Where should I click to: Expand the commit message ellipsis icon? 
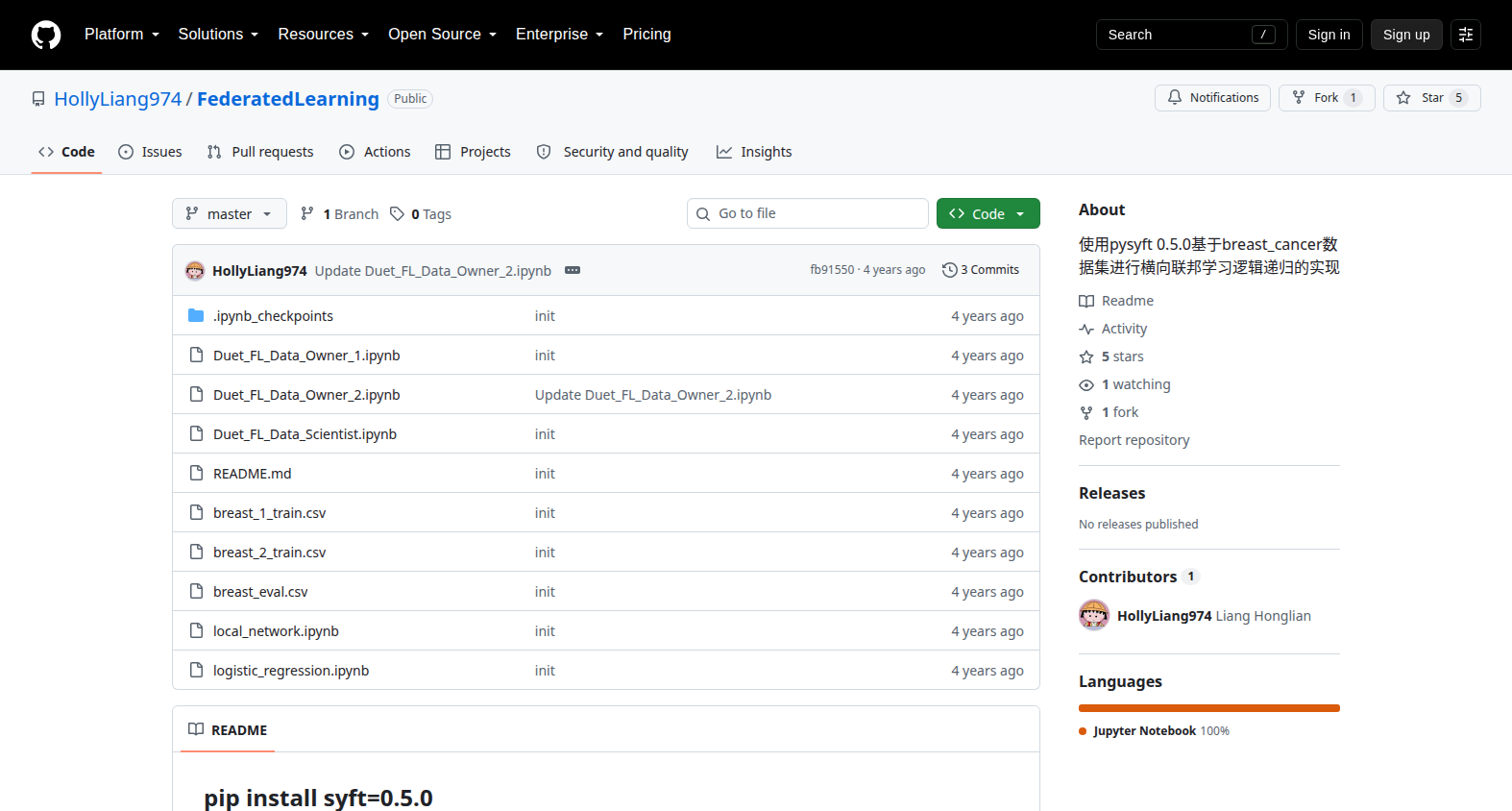[573, 270]
